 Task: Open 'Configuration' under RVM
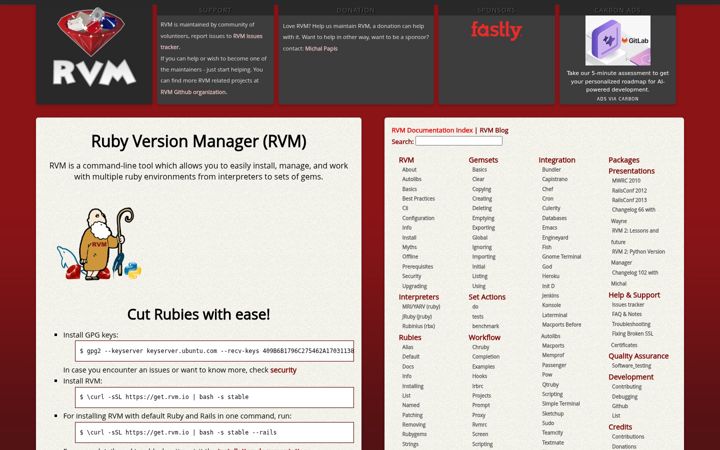pyautogui.click(x=418, y=218)
